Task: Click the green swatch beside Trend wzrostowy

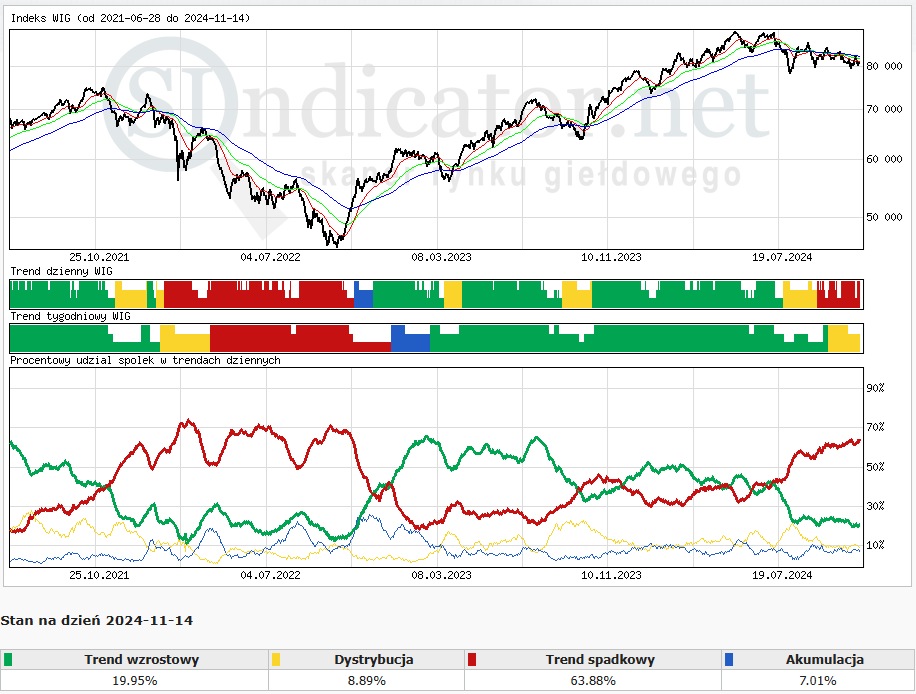Action: (8, 660)
